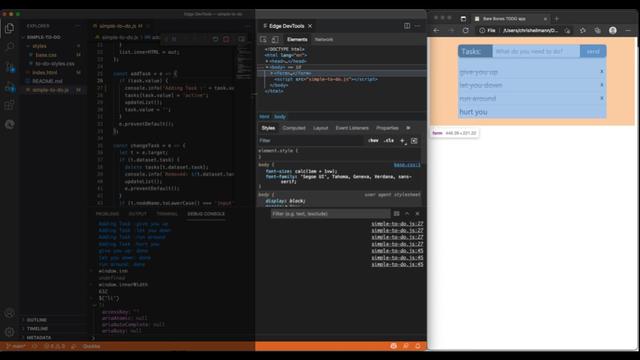
Task: Toggle device emulation icon in DevTools
Action: pos(275,40)
